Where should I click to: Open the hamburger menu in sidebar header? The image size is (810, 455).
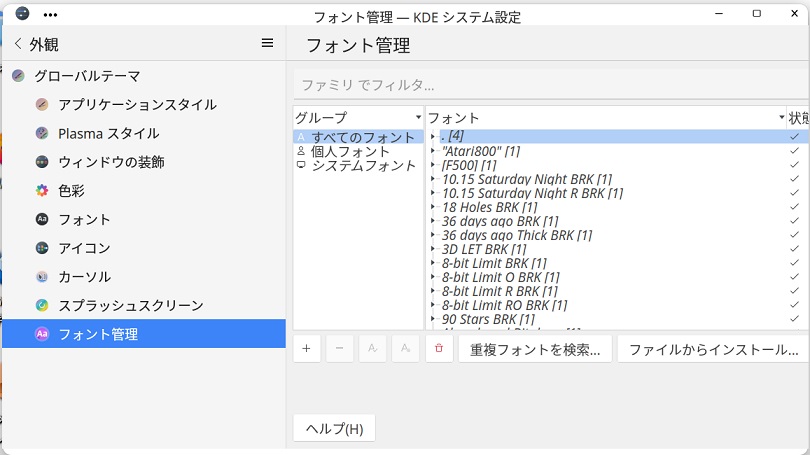click(x=268, y=43)
